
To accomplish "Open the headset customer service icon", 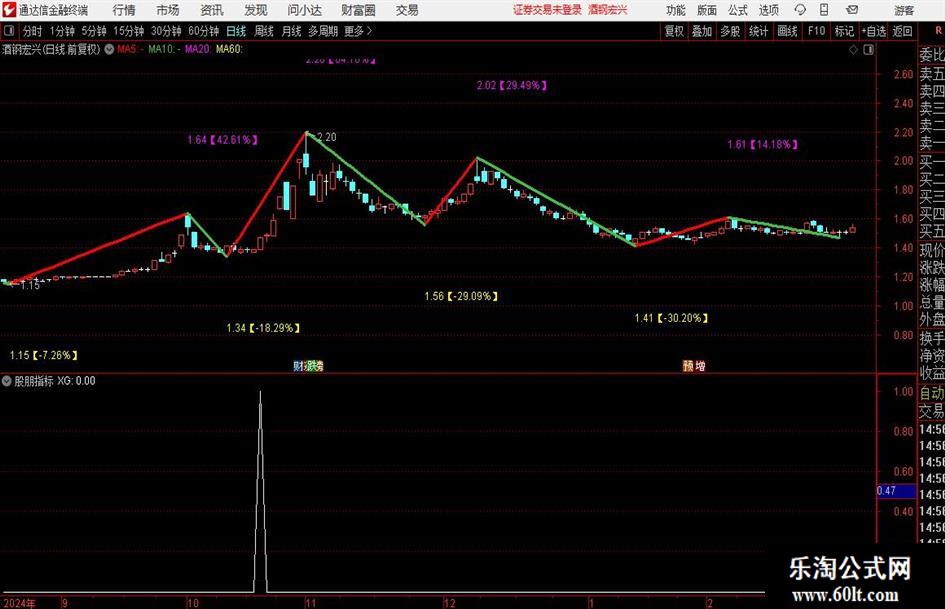I will point(800,10).
